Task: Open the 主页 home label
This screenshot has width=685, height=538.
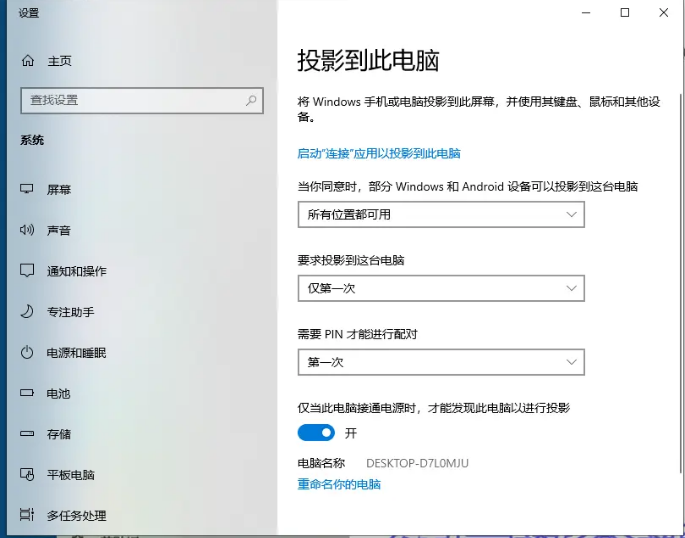Action: (59, 61)
